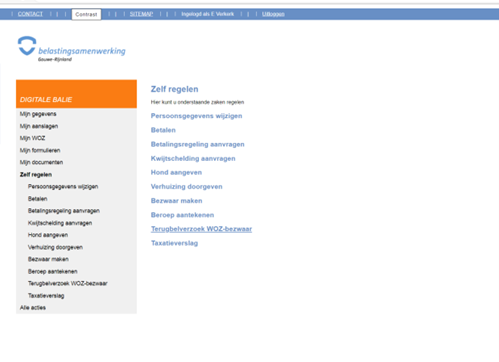Open main link Betalingsregeling aanvragen

(x=198, y=144)
